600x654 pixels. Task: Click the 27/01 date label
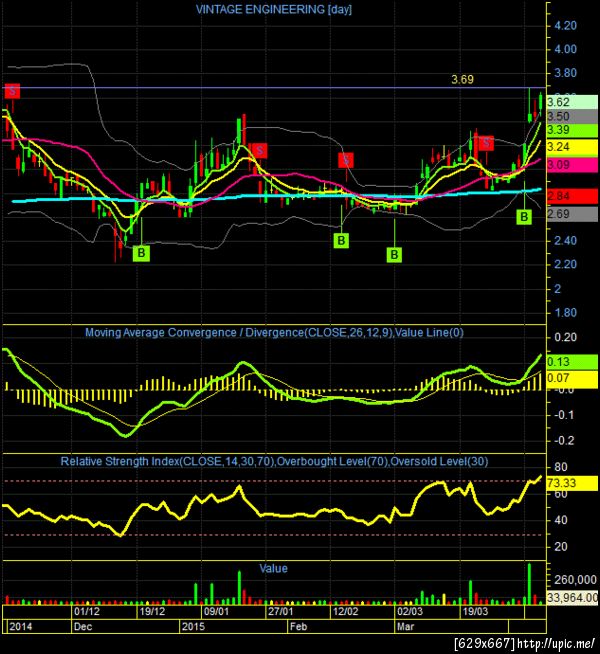point(281,612)
